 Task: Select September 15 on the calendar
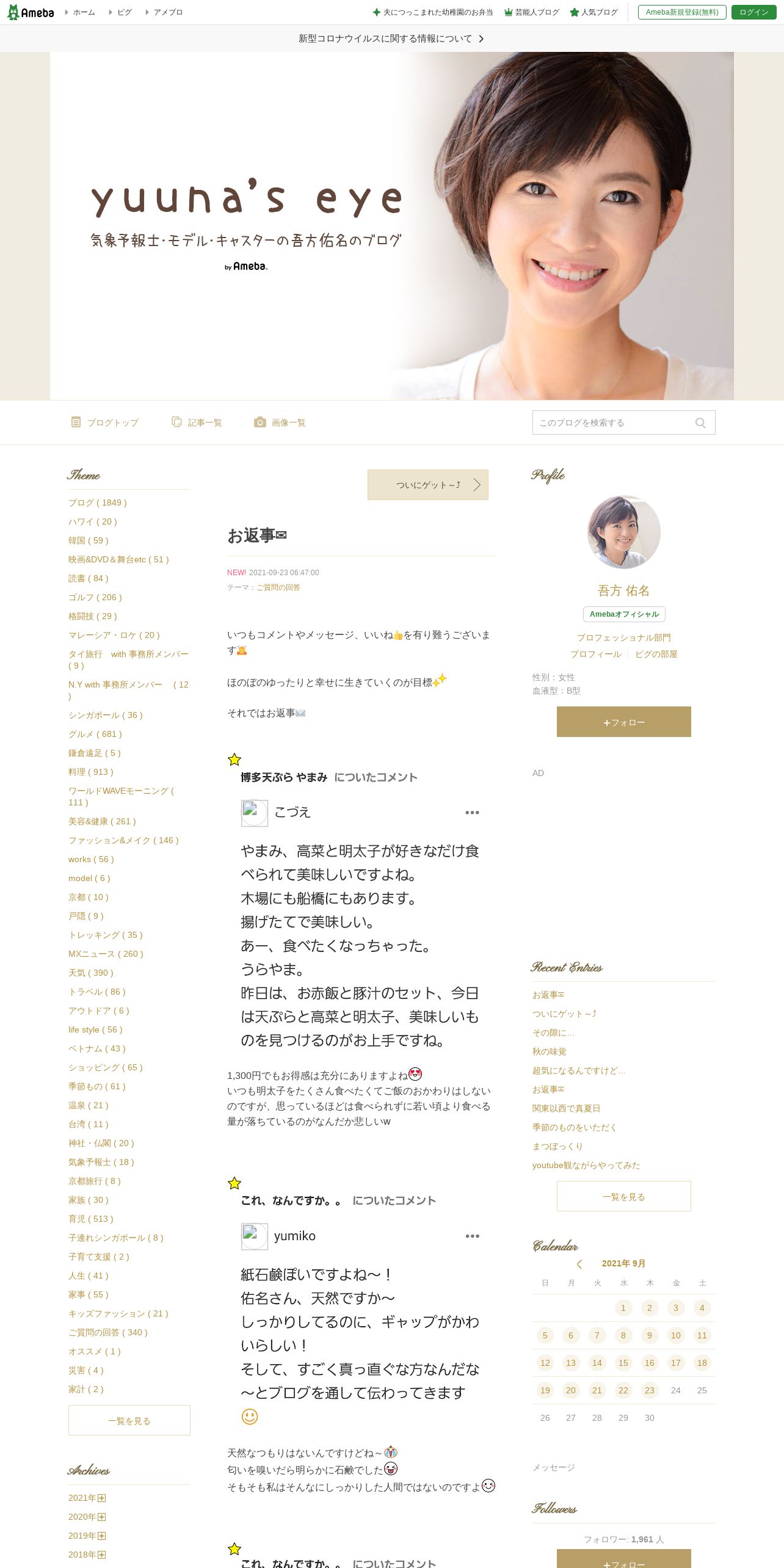623,1363
